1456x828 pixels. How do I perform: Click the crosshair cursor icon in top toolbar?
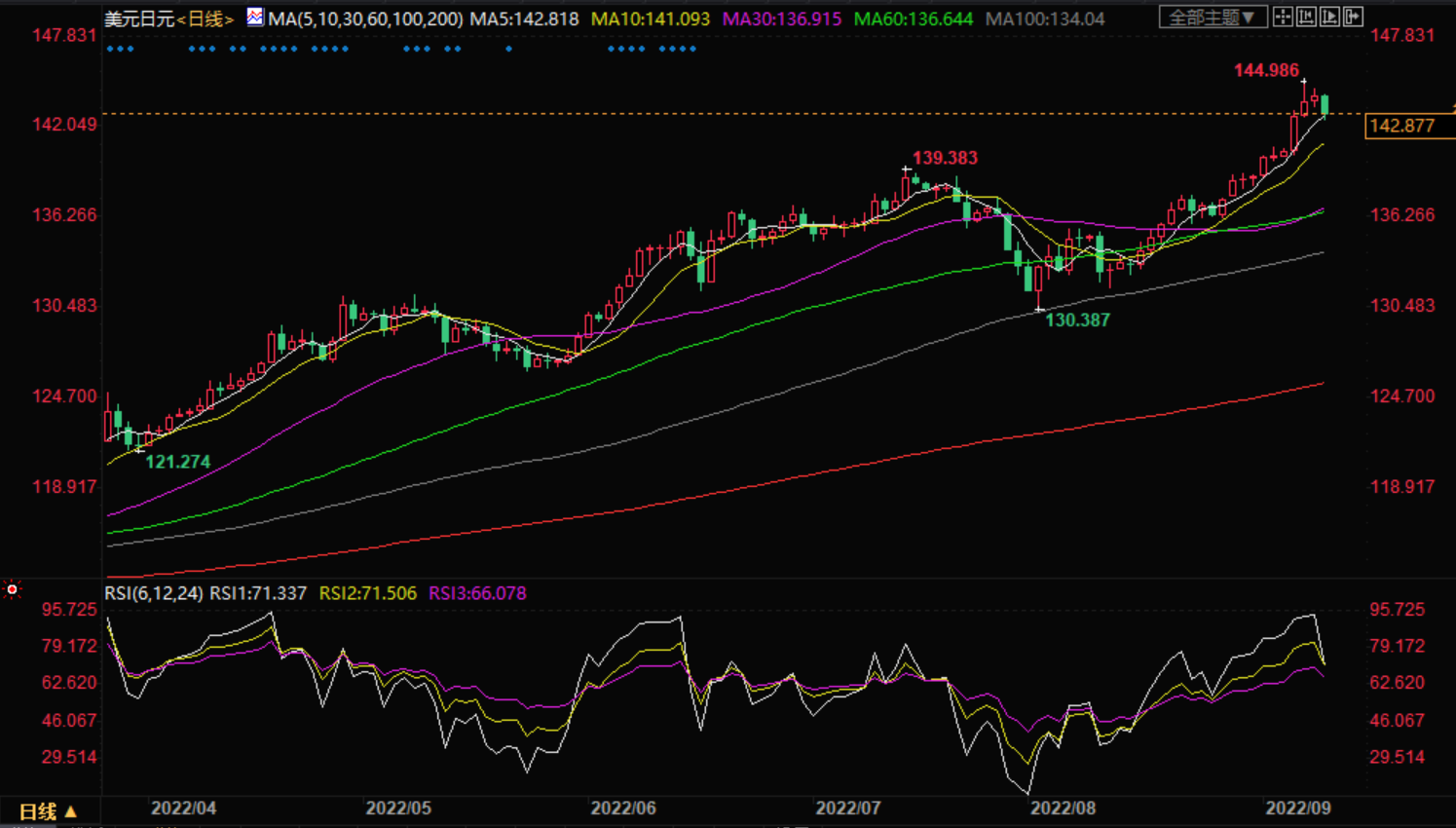click(1283, 17)
